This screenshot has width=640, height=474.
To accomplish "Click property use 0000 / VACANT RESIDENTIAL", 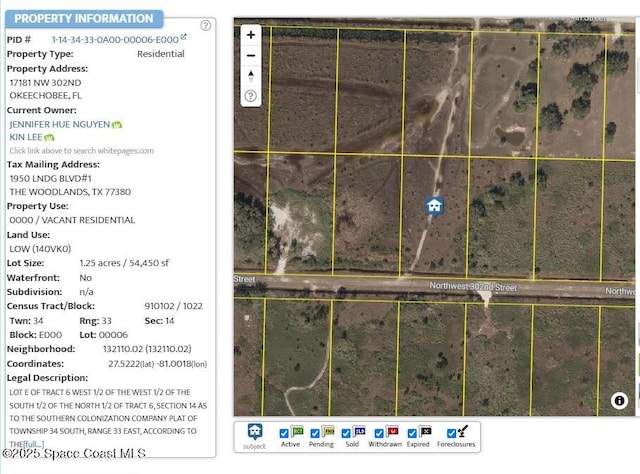I will 72,220.
